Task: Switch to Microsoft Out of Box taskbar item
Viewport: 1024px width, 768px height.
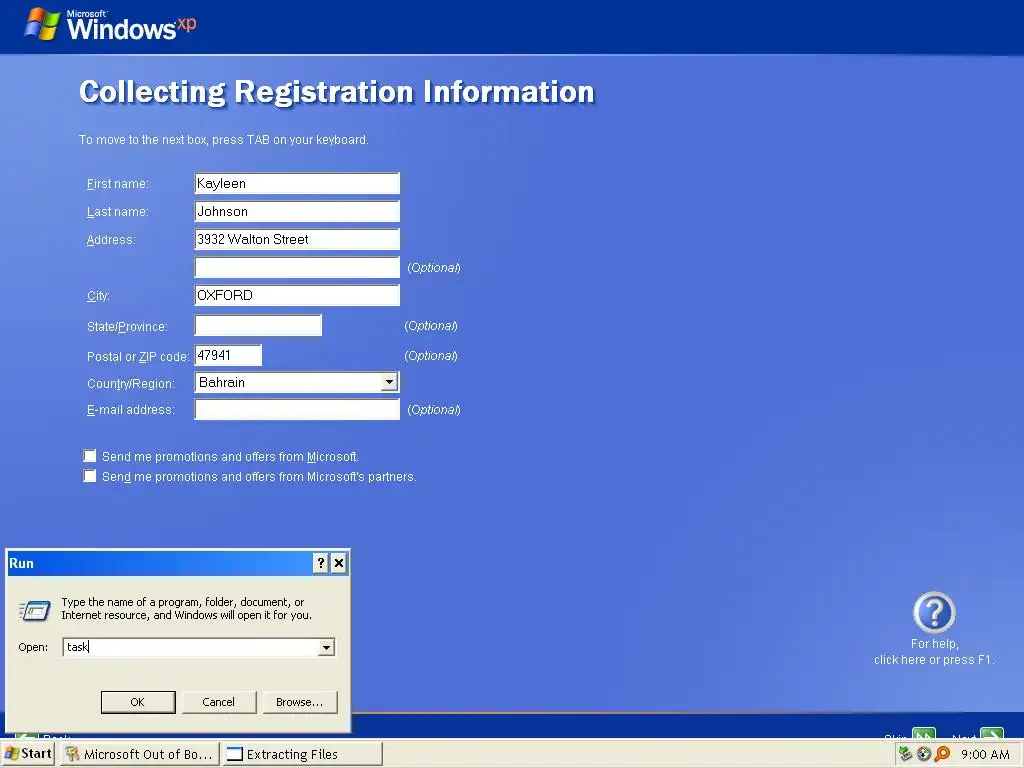Action: coord(140,754)
